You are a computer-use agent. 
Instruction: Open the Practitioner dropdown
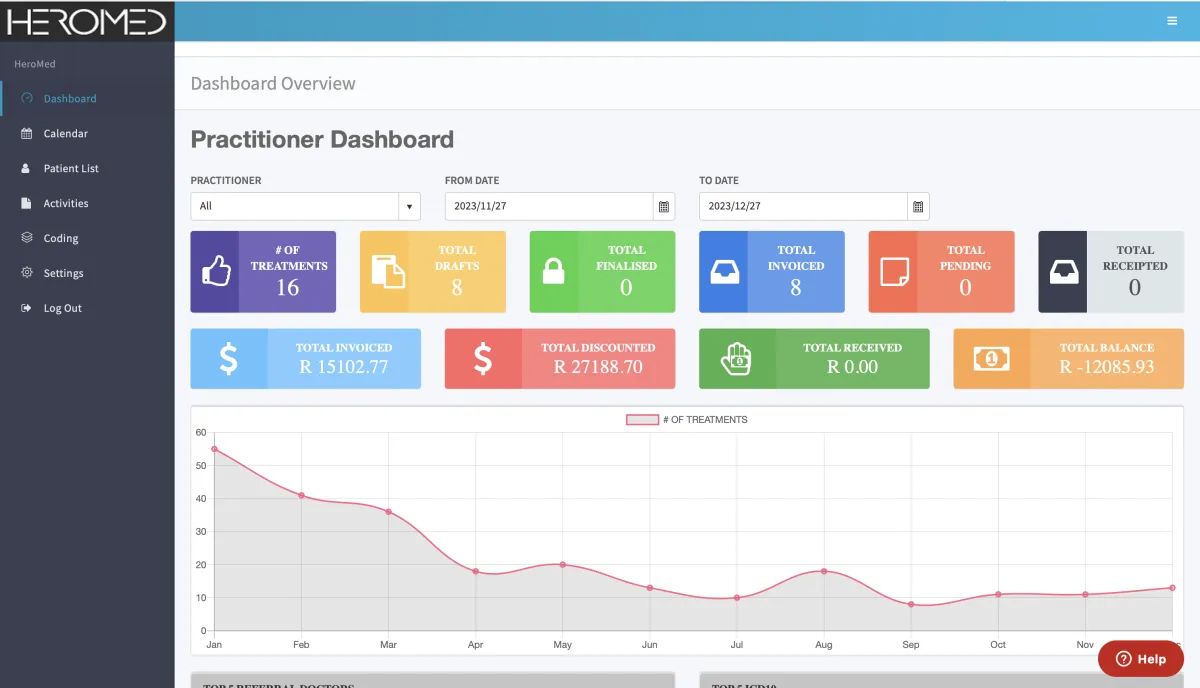click(x=305, y=206)
